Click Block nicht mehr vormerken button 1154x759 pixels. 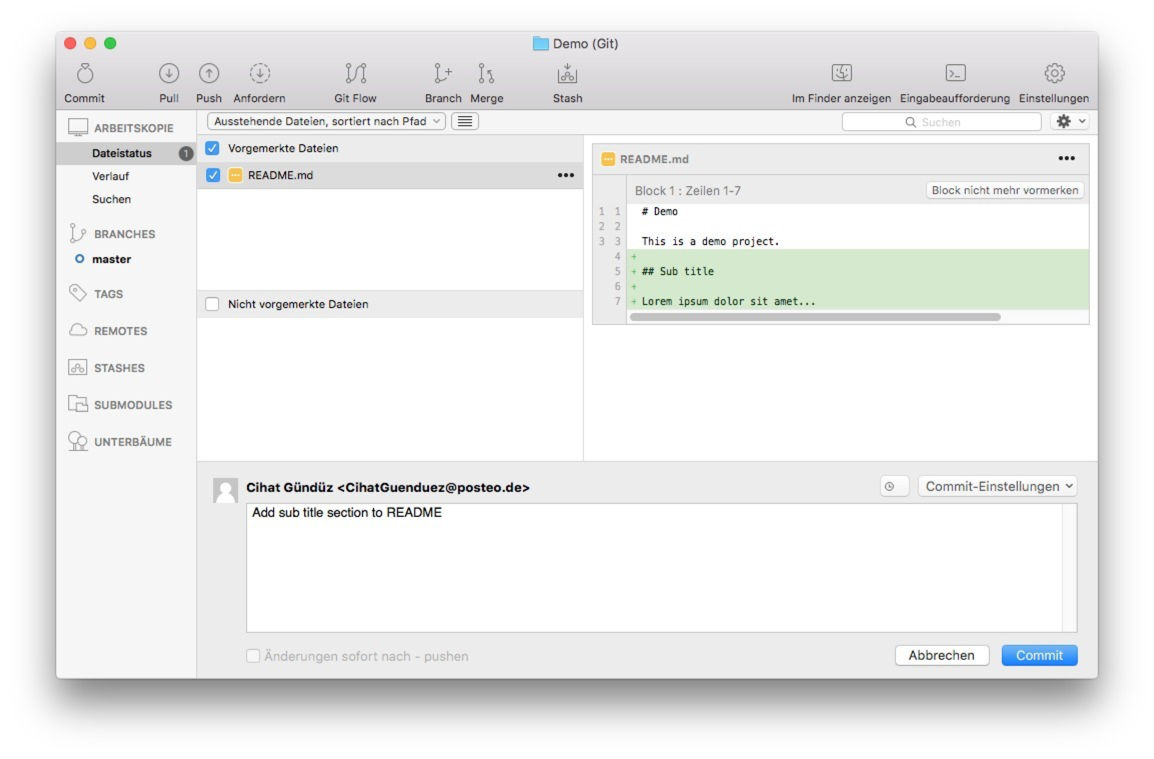[x=1005, y=190]
